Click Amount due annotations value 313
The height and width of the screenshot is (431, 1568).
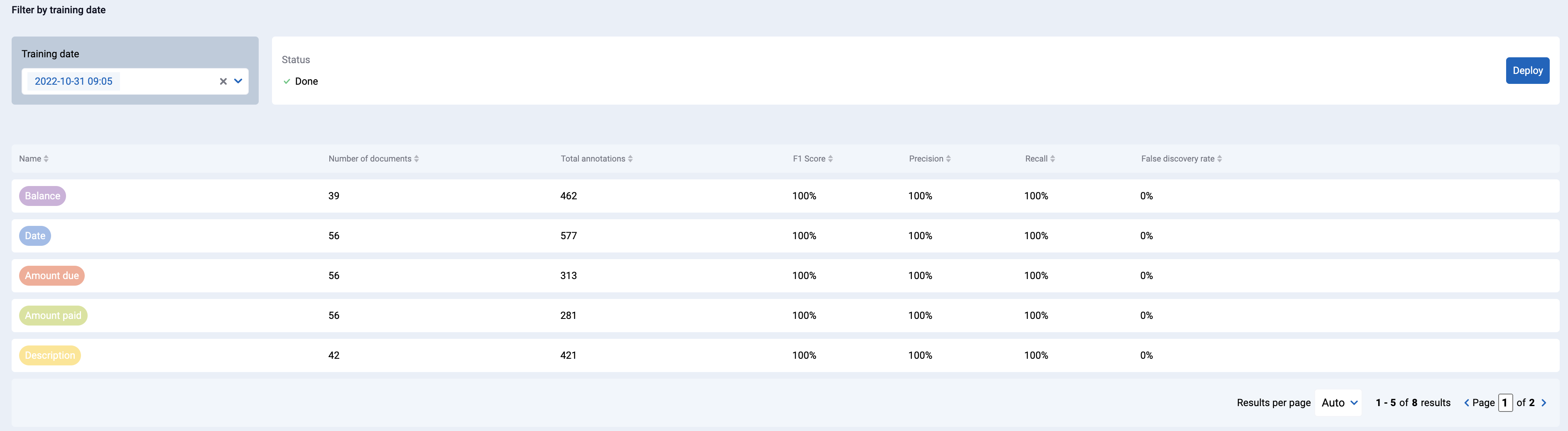[568, 276]
